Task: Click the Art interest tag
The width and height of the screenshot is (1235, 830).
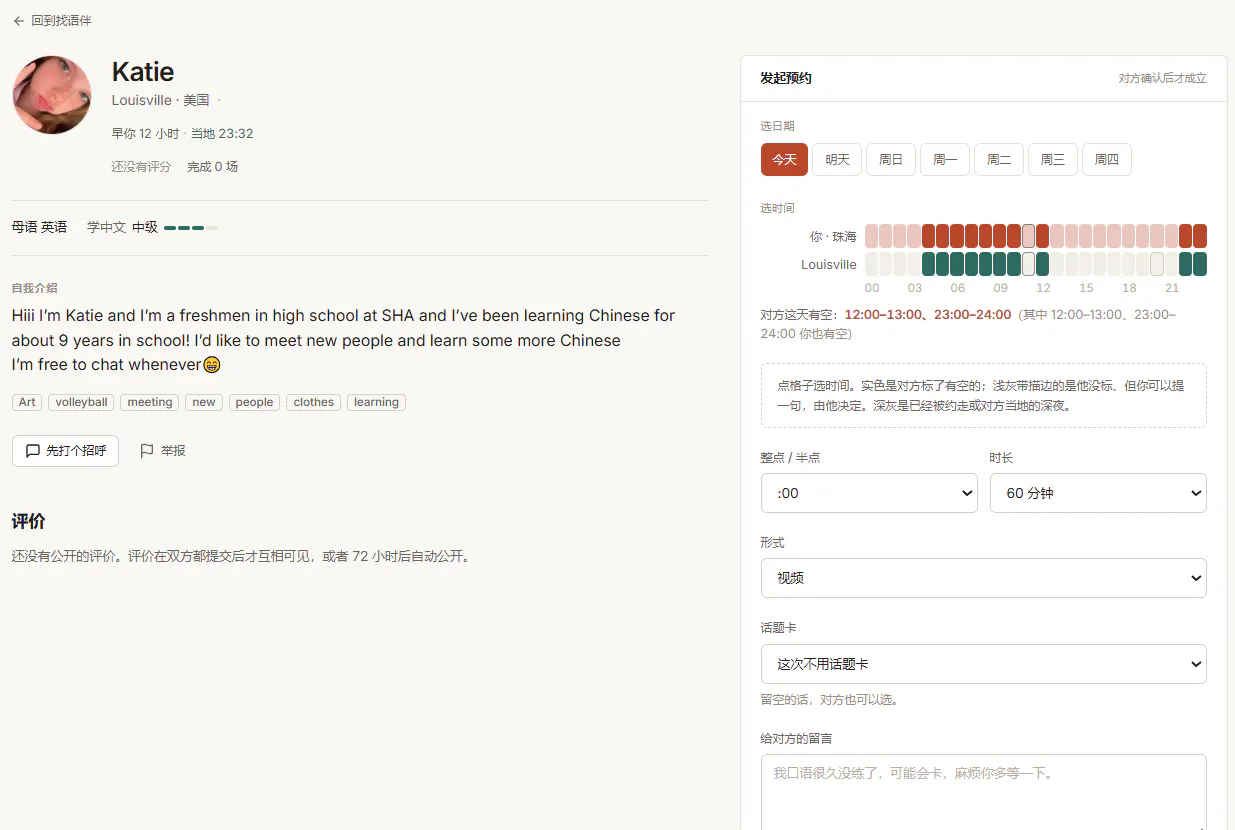Action: (x=27, y=402)
